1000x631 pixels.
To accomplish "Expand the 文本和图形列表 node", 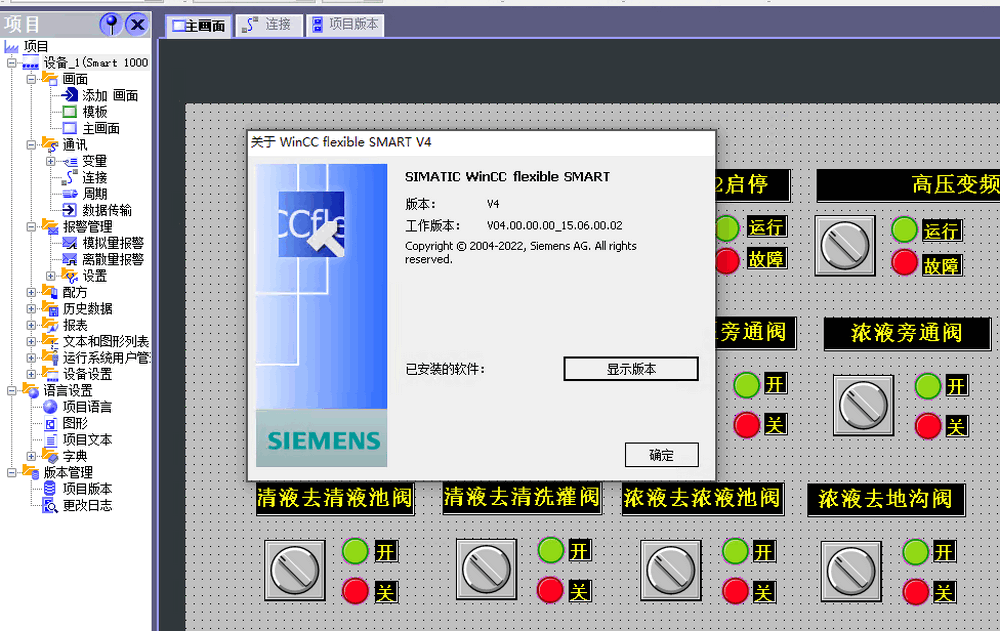I will click(x=31, y=341).
